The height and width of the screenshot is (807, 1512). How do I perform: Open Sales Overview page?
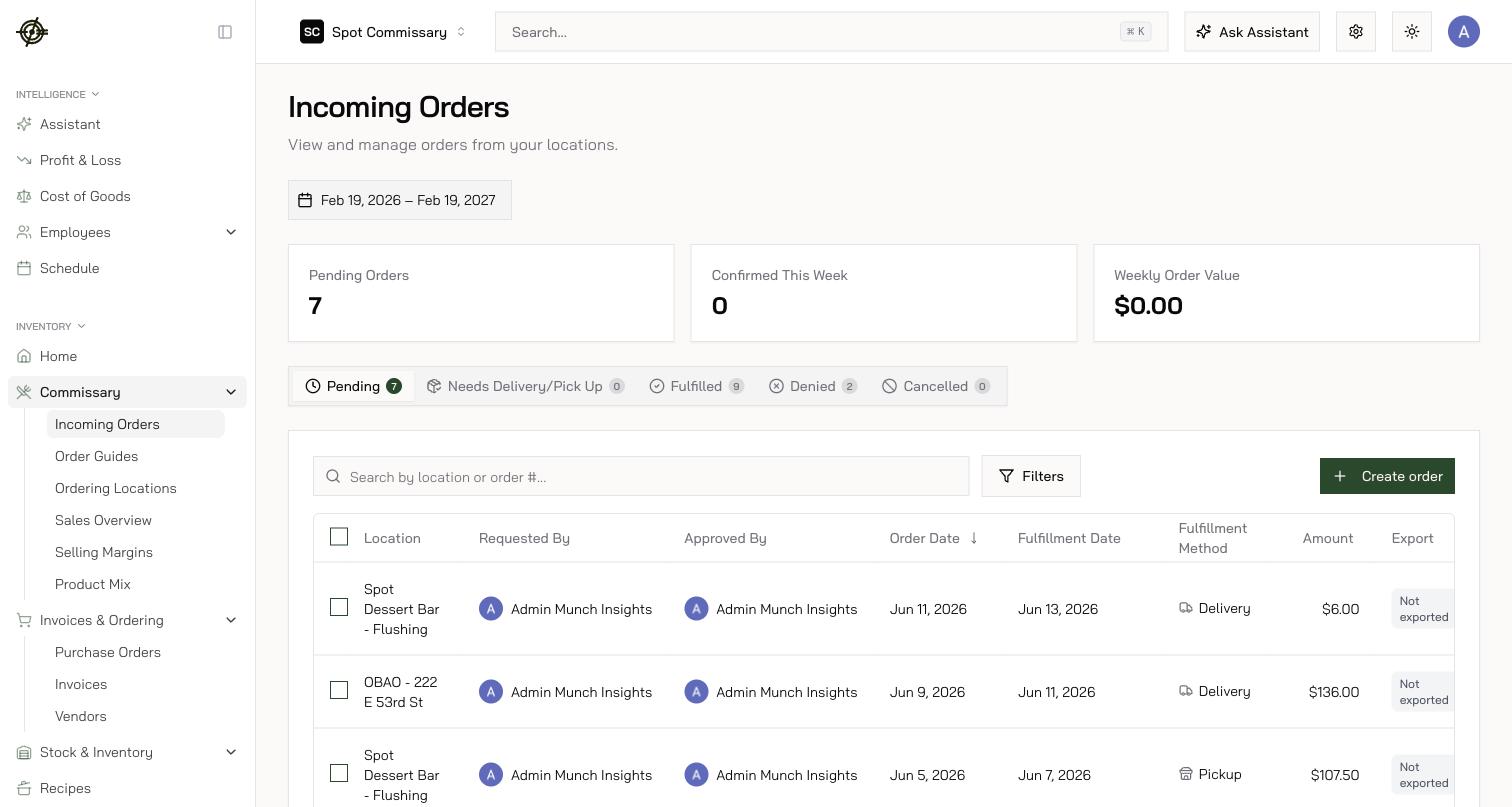[x=103, y=520]
